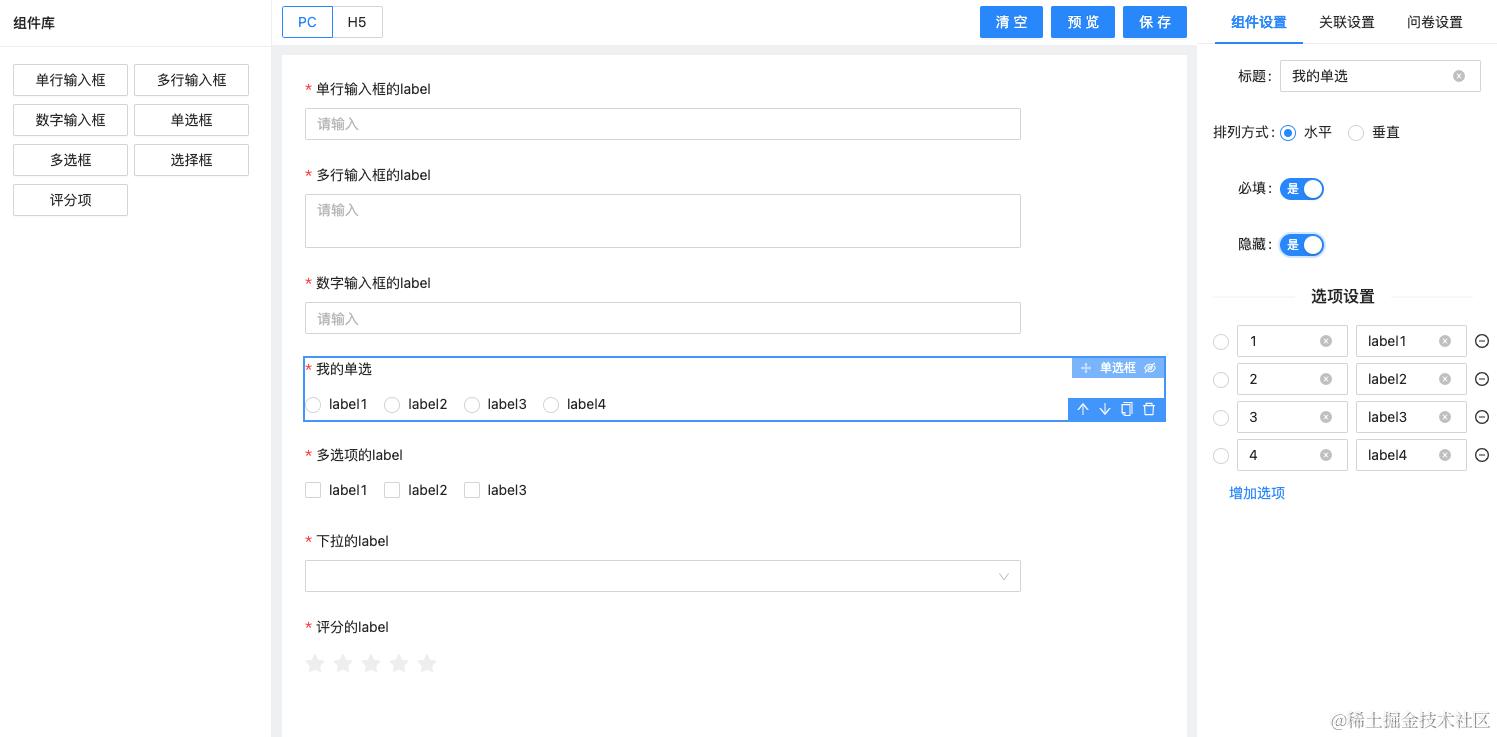The width and height of the screenshot is (1497, 737).
Task: Click the hidden-eye icon beside 单选框 tag
Action: pyautogui.click(x=1150, y=368)
